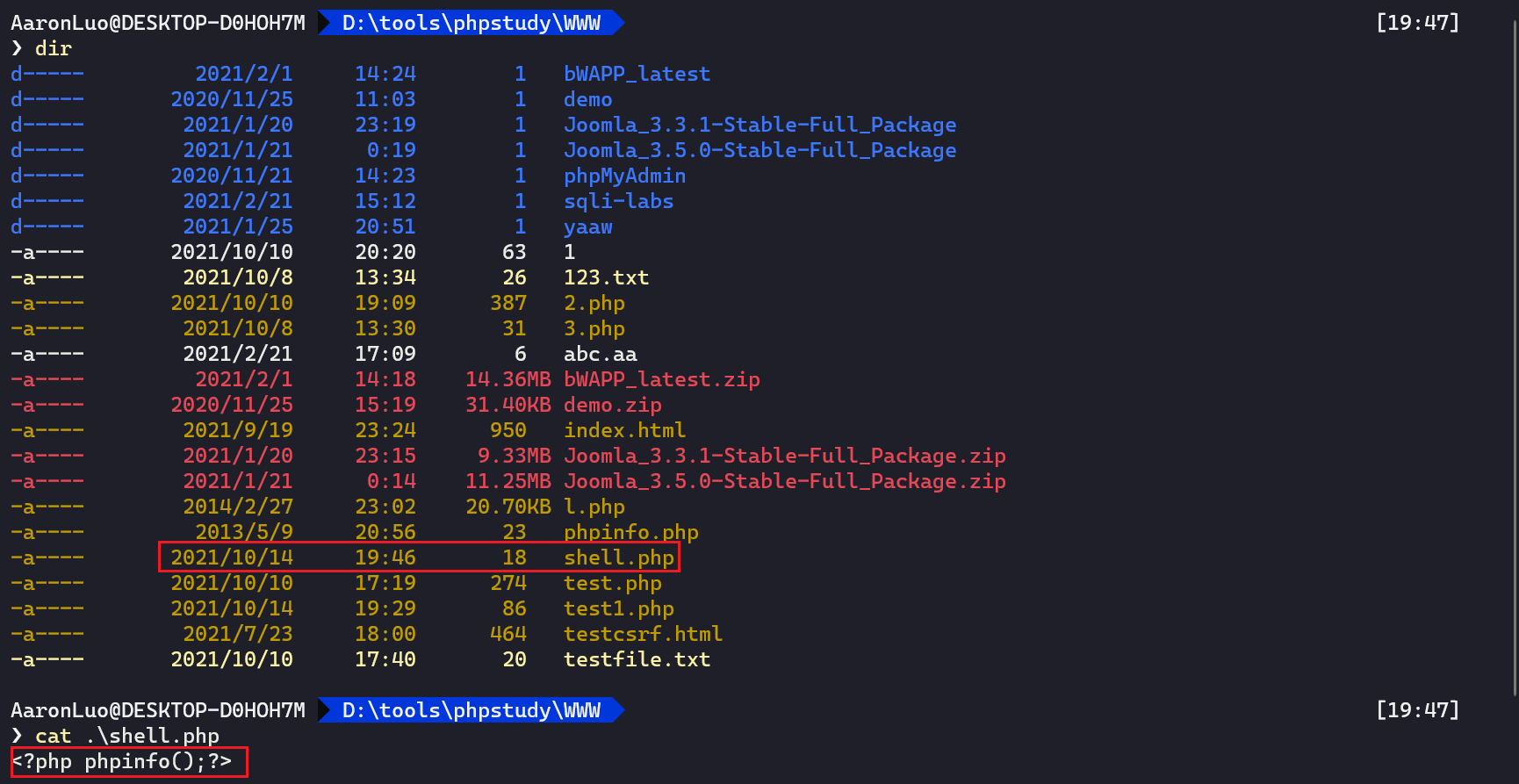Click the top-right [19:47] timestamp
Viewport: 1519px width, 784px height.
(1416, 23)
